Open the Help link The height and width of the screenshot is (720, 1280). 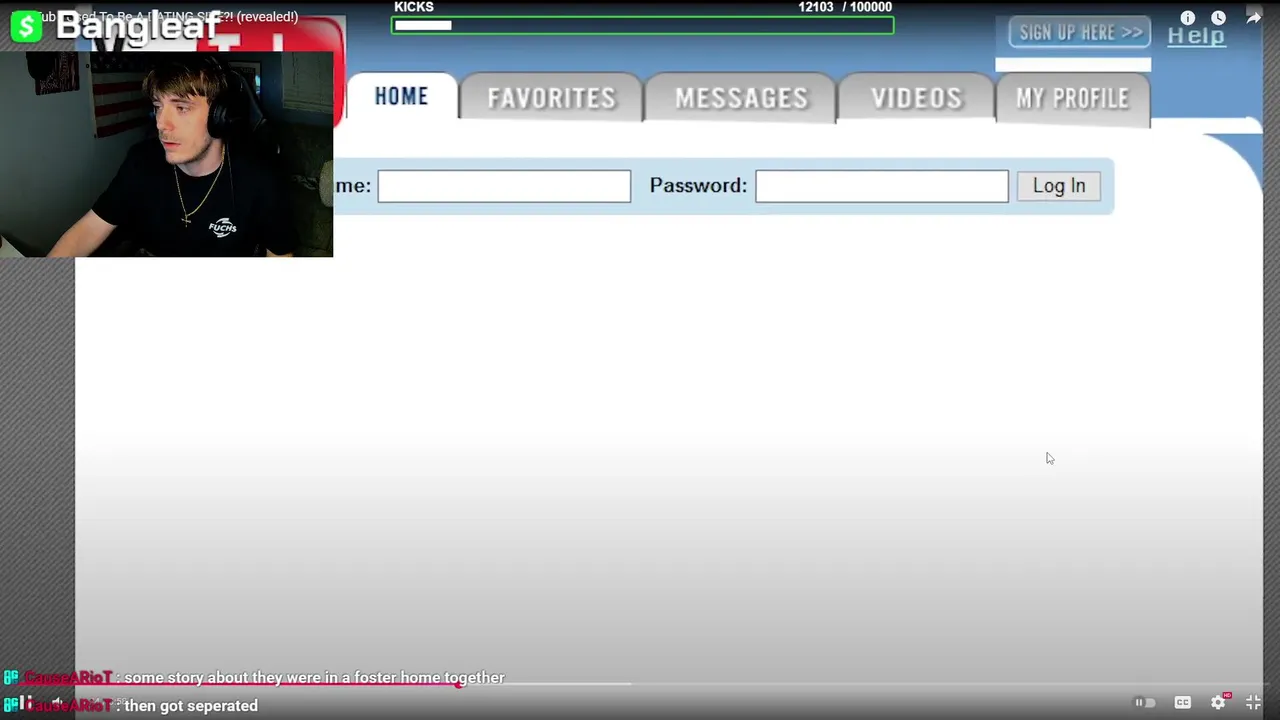pos(1196,36)
